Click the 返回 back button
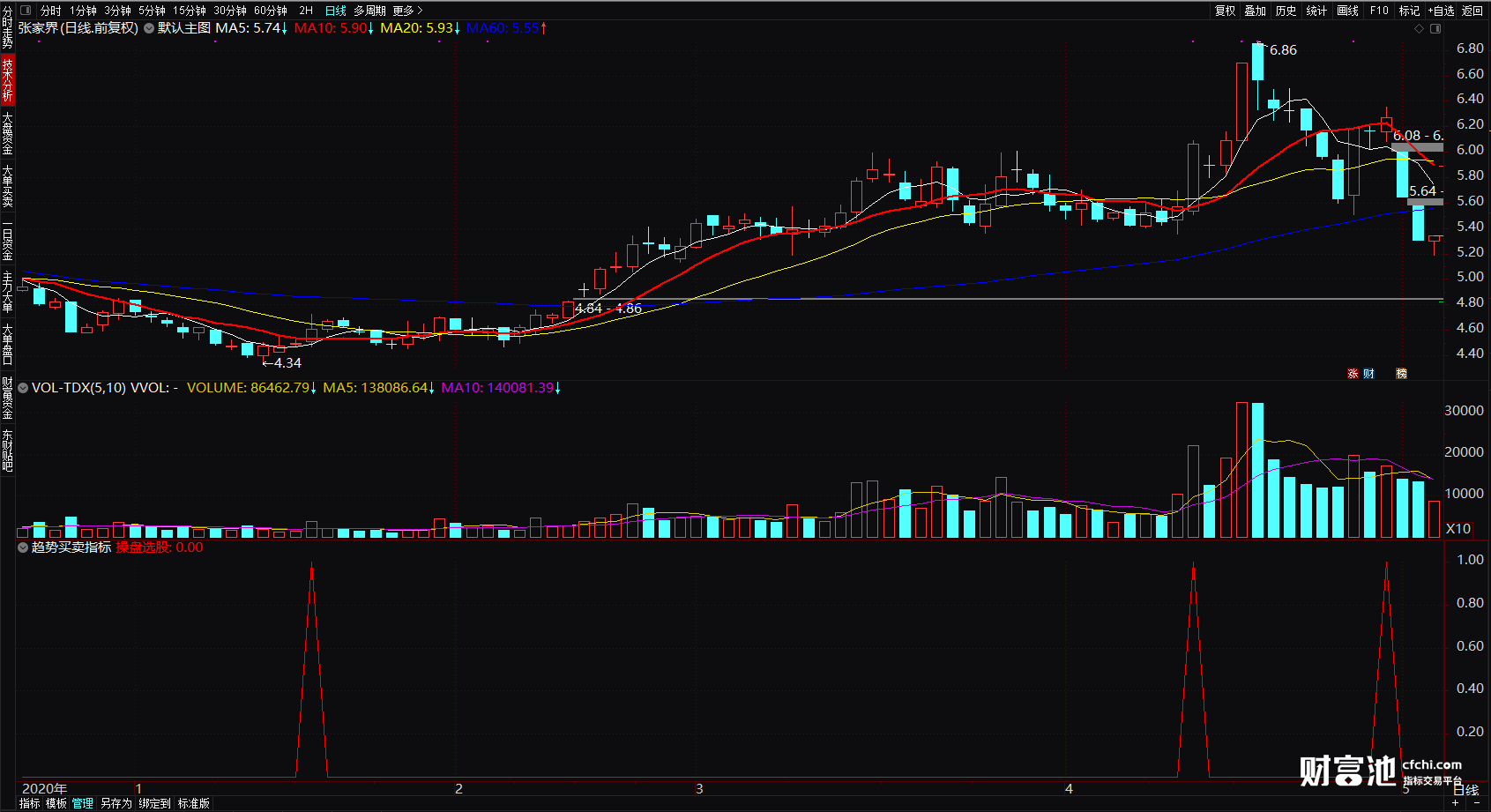1491x812 pixels. tap(1472, 11)
